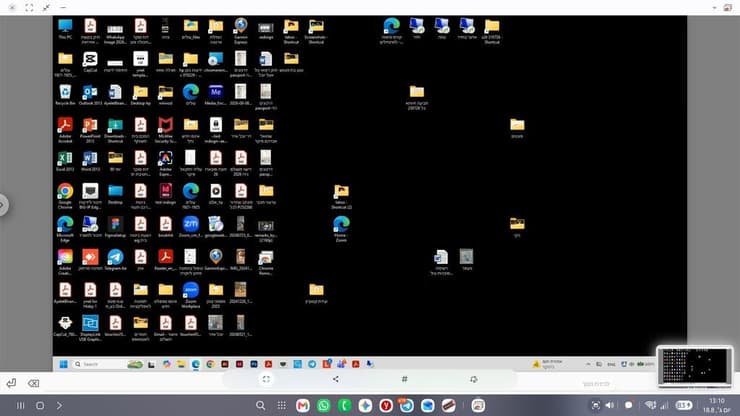Open Outlook 2013 desktop shortcut
The image size is (740, 416).
coord(90,95)
